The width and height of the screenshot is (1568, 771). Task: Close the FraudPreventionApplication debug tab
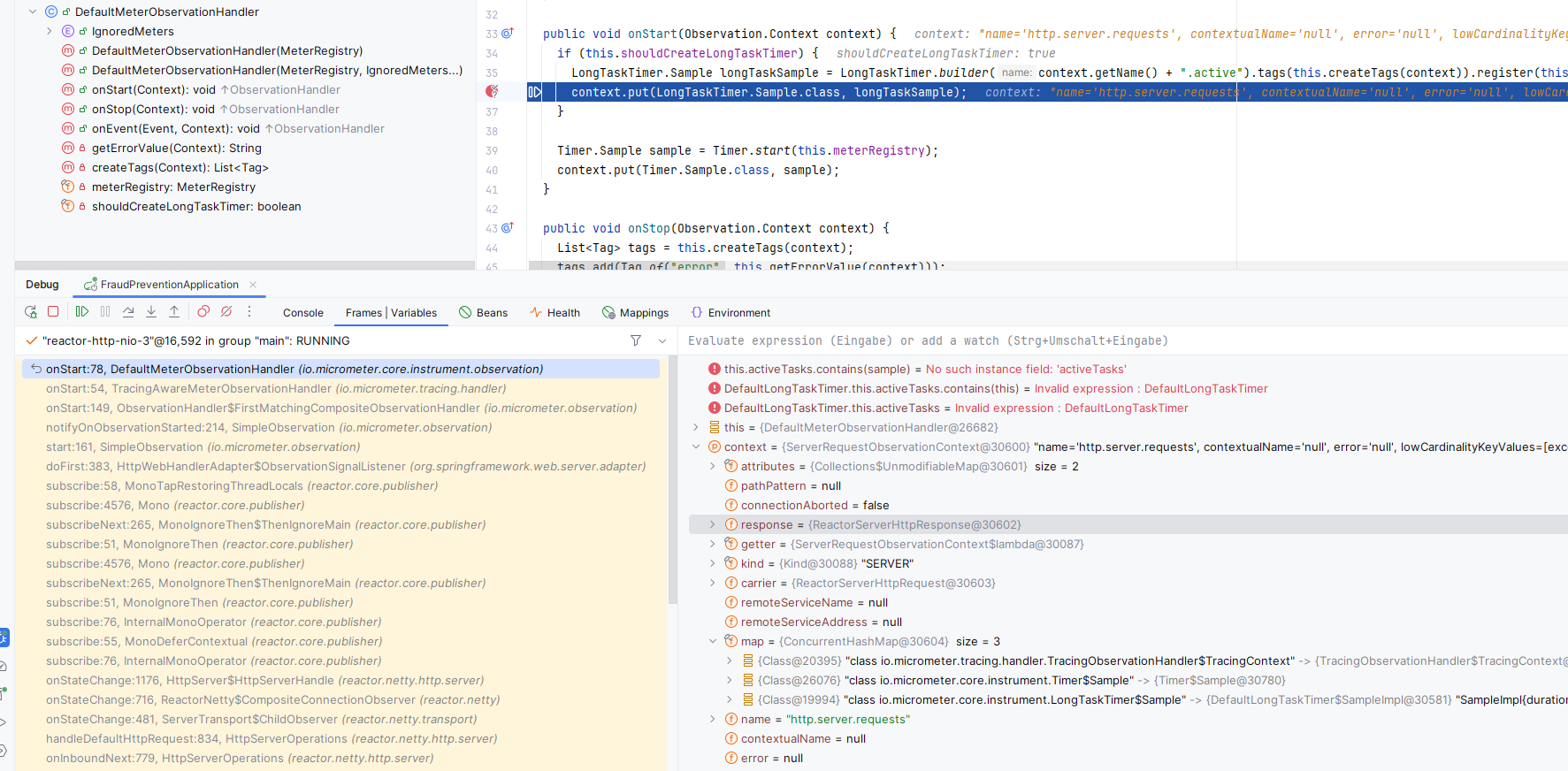click(253, 285)
